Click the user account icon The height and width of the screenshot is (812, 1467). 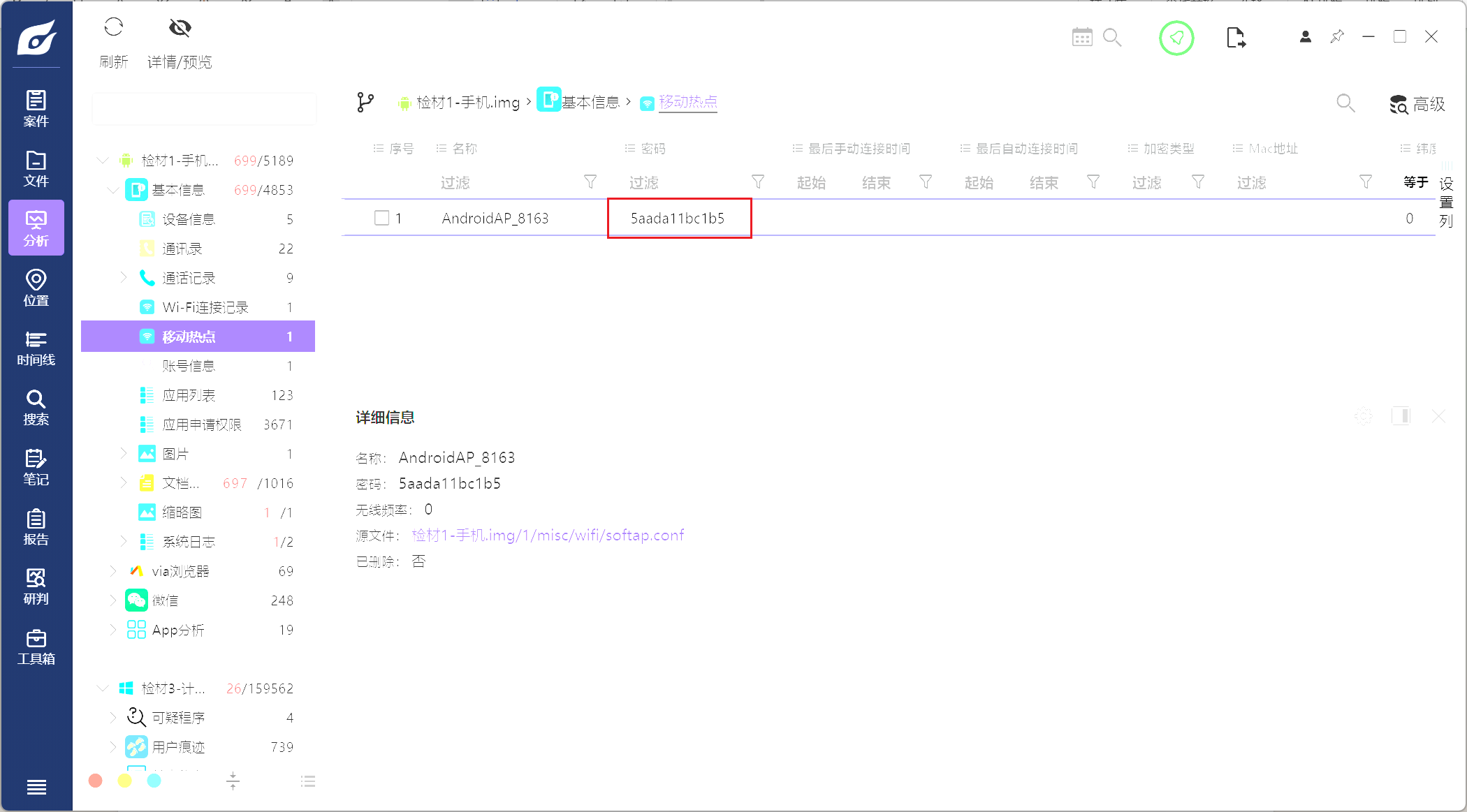pos(1305,37)
